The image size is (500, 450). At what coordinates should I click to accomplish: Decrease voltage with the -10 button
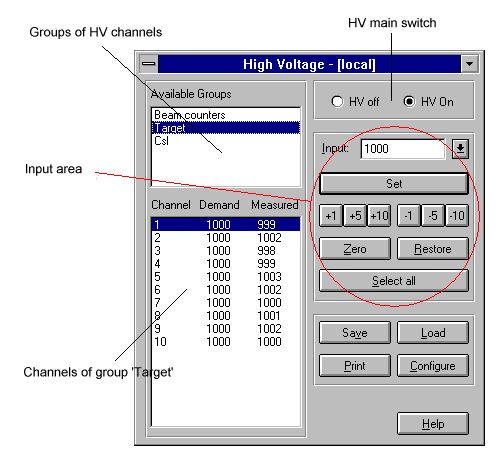(x=457, y=216)
